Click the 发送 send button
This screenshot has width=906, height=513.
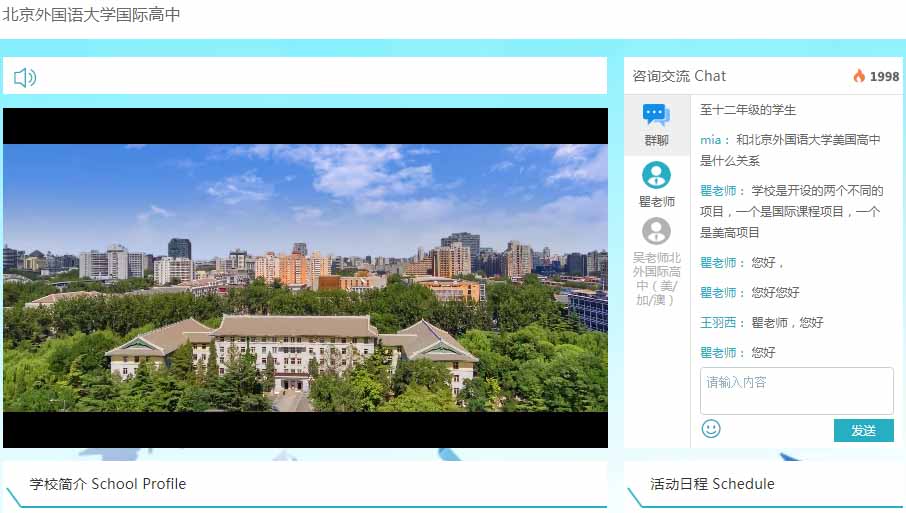(863, 430)
